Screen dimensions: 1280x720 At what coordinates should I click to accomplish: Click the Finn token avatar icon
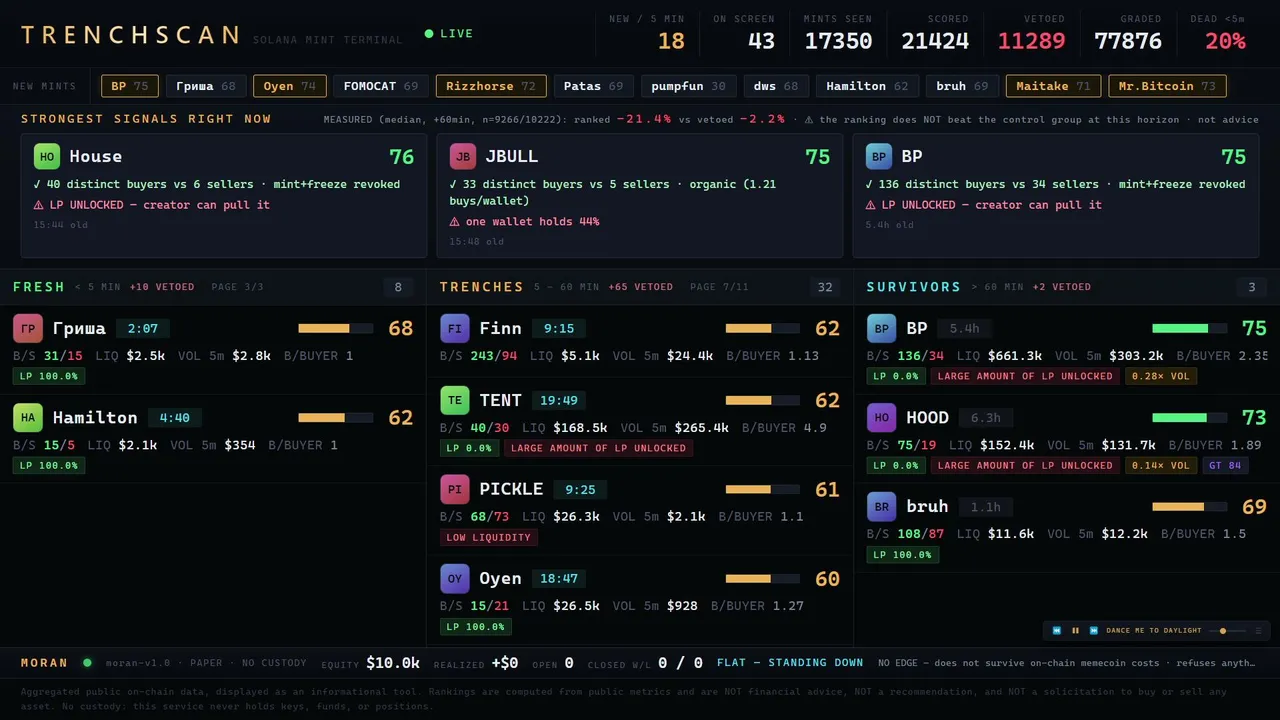coord(455,328)
